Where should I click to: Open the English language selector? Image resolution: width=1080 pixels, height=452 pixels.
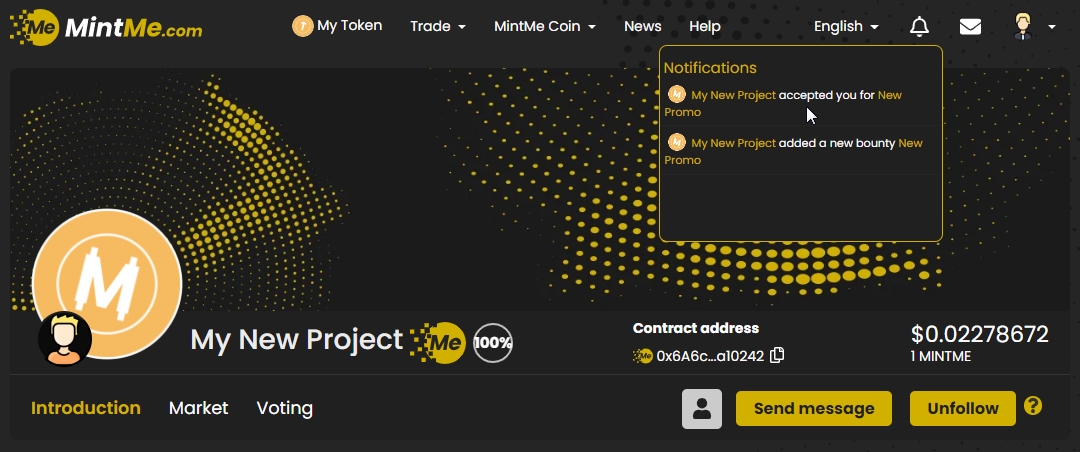point(846,27)
